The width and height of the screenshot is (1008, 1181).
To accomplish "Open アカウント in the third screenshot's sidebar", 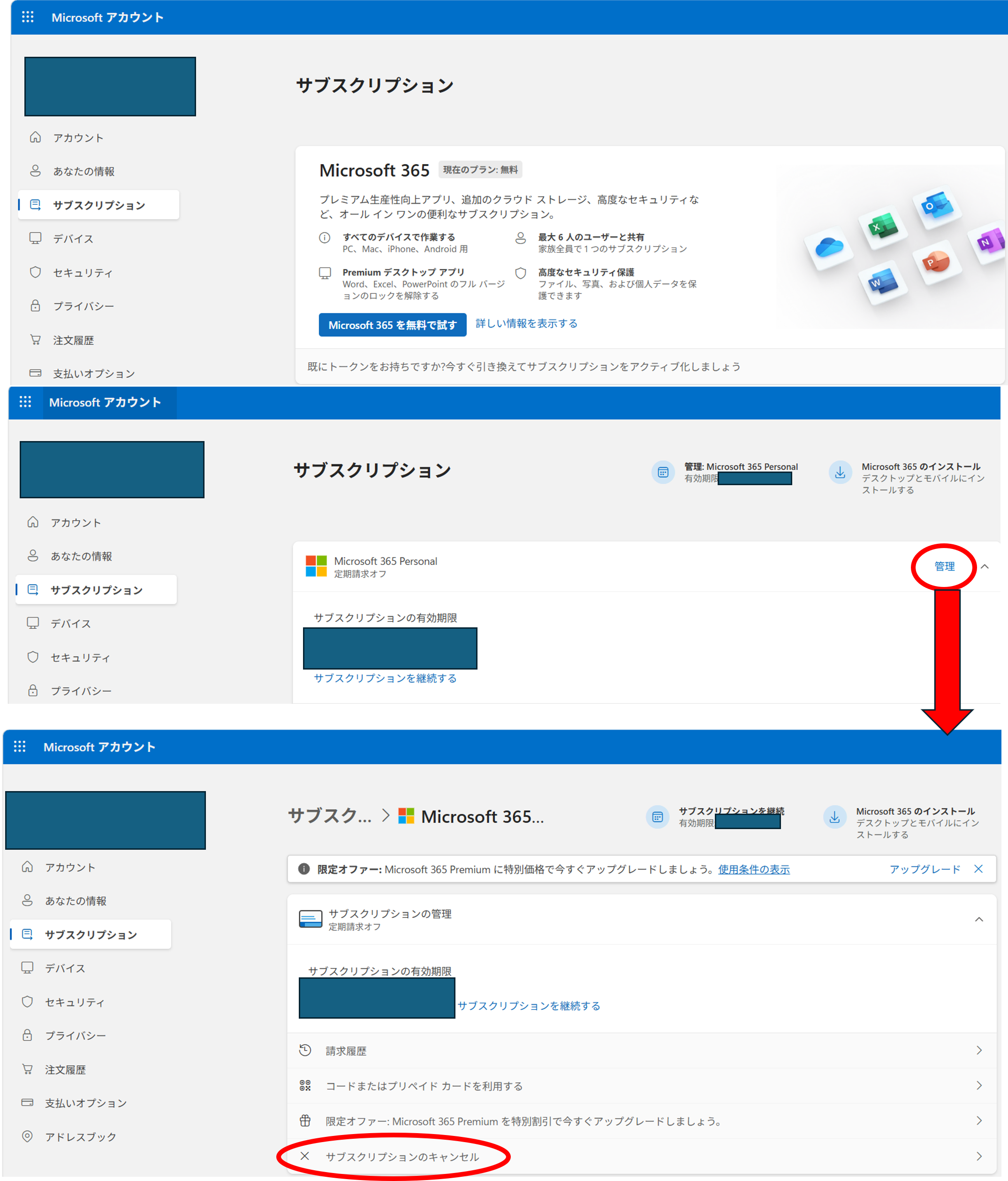I will coord(70,868).
